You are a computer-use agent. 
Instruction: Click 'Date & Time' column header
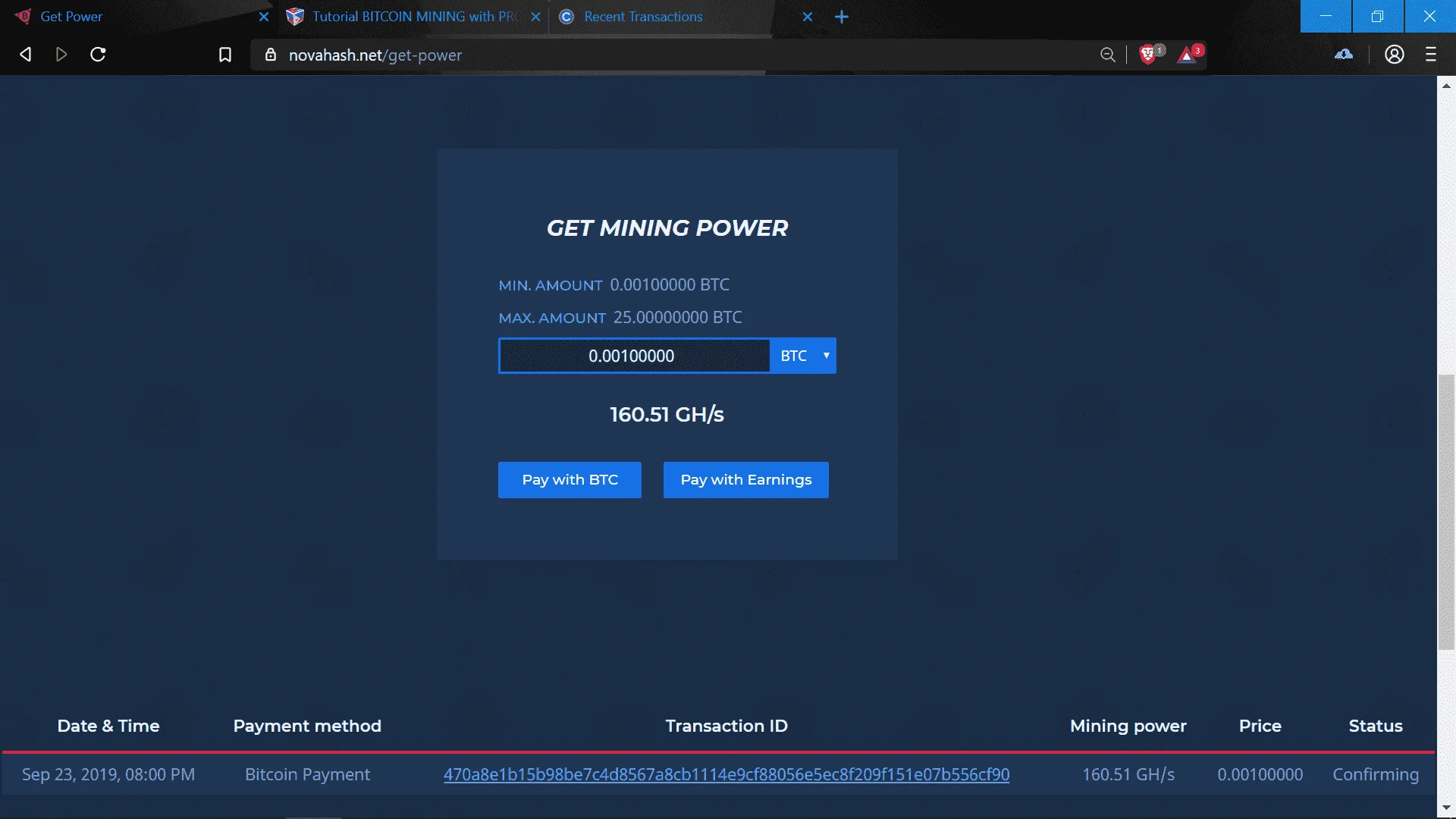pyautogui.click(x=108, y=726)
